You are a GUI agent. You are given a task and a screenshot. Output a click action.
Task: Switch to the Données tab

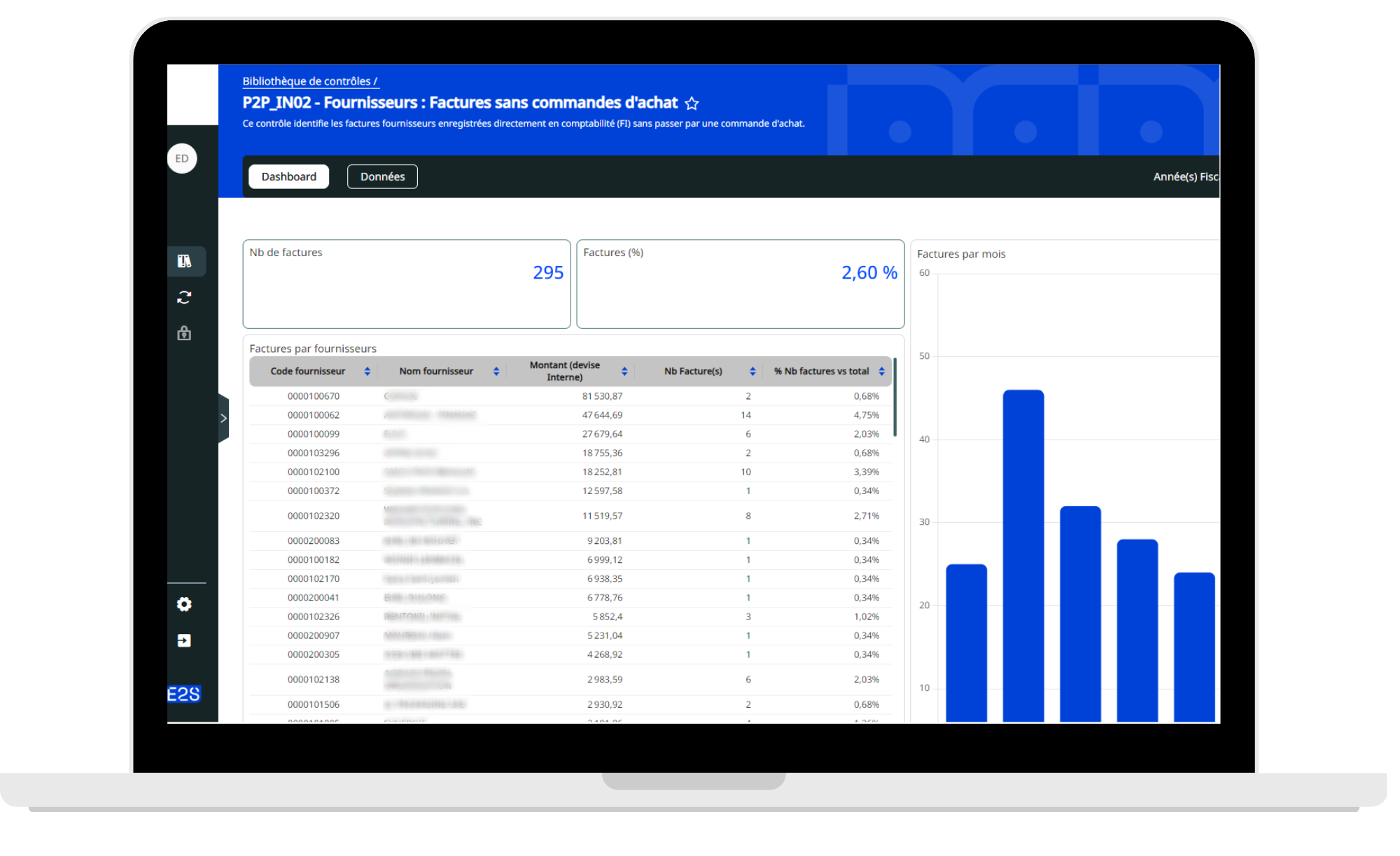pos(382,176)
